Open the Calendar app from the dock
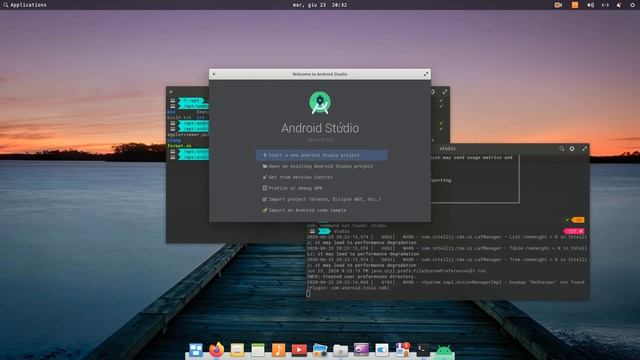This screenshot has width=640, height=360. pyautogui.click(x=258, y=350)
